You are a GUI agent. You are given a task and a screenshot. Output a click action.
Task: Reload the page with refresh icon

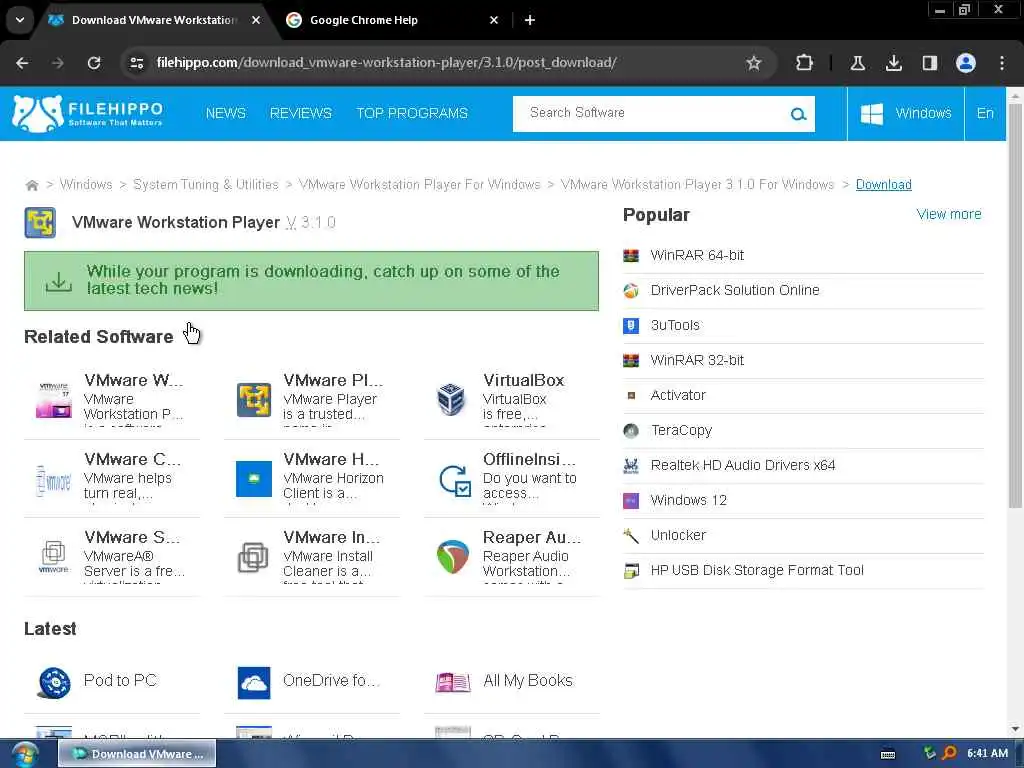pos(94,63)
